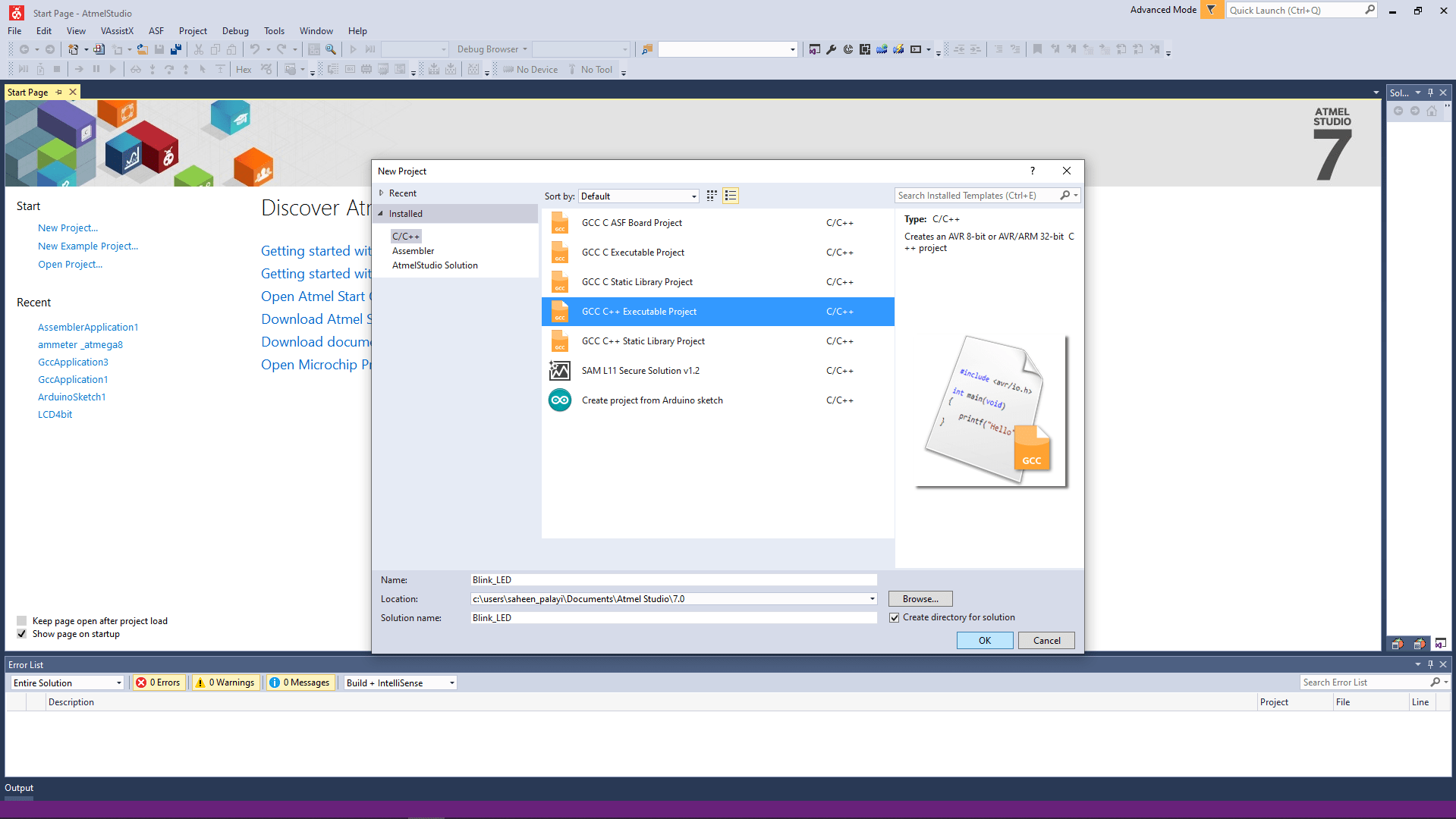Click the Cancel button in New Project dialog
Screen dimensions: 1456x819
click(1046, 641)
